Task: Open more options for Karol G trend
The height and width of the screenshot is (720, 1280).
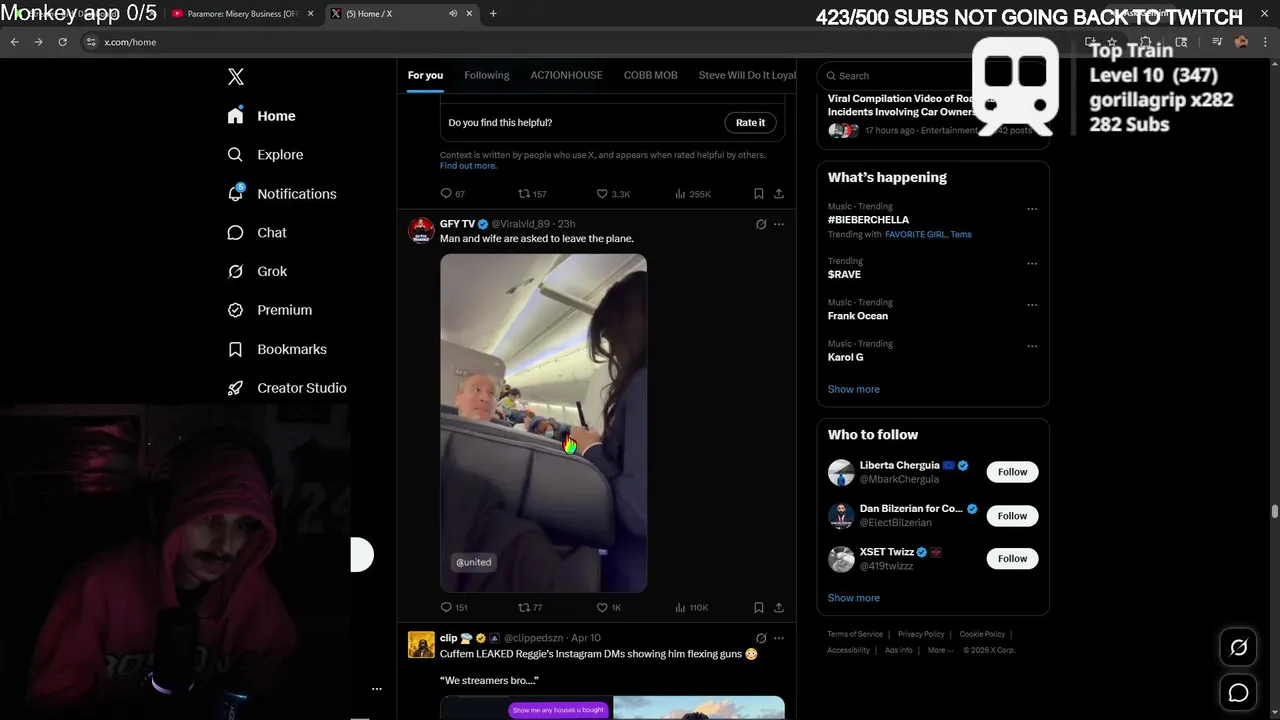Action: click(x=1032, y=346)
